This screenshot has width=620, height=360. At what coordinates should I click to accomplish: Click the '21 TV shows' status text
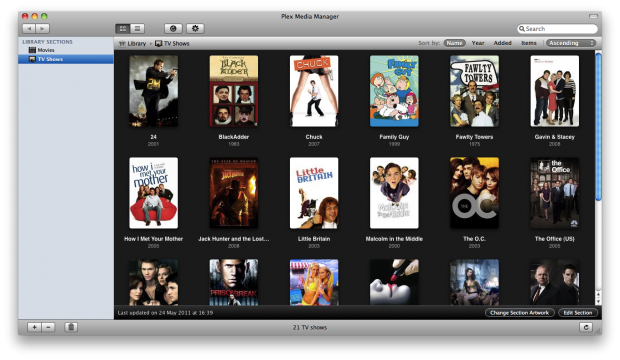pos(310,328)
